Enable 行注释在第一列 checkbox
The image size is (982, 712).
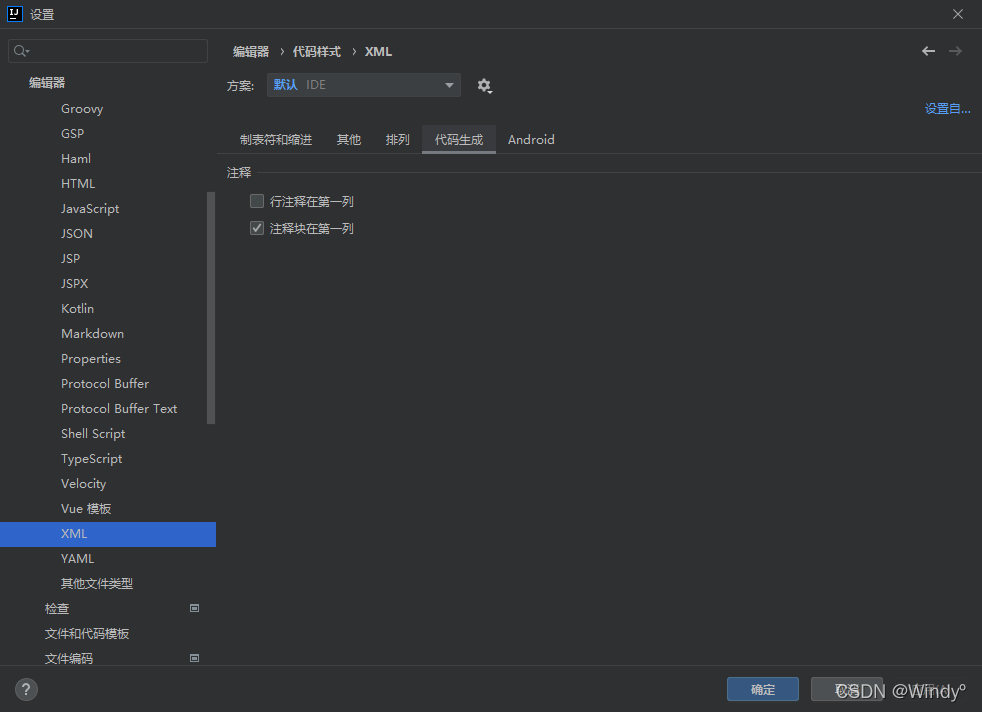point(257,201)
